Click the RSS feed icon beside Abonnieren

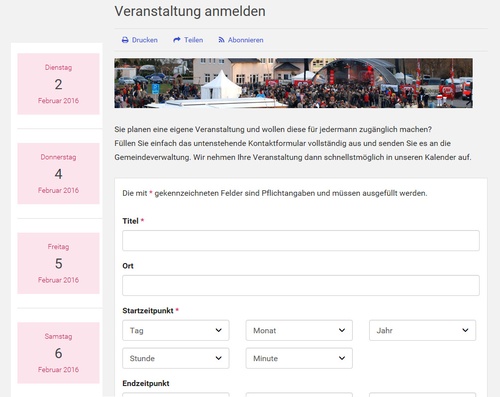pos(221,40)
